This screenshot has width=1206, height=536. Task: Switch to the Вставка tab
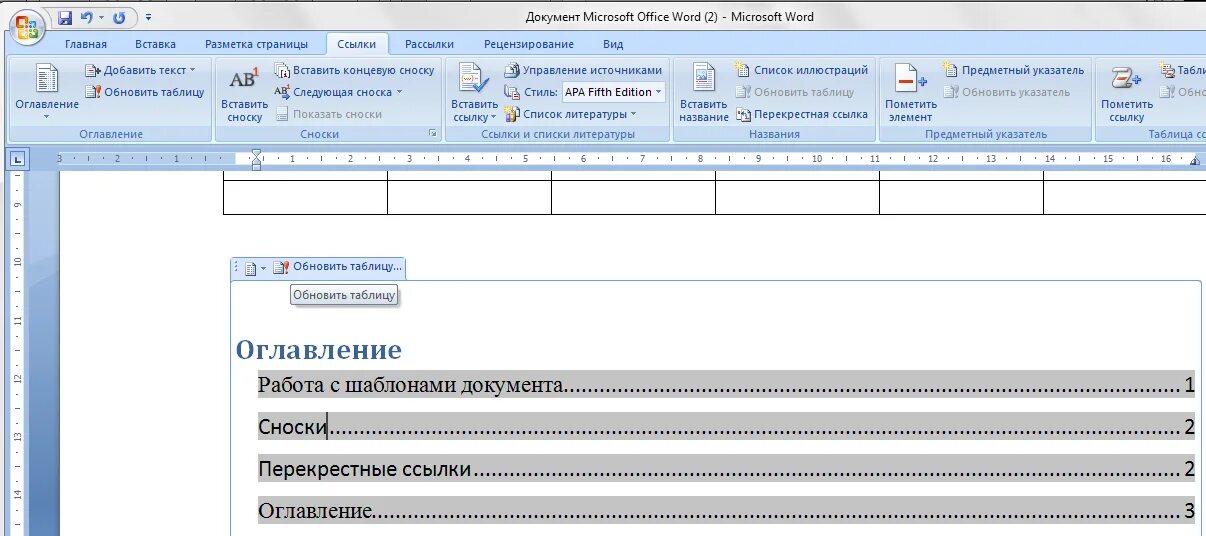(x=155, y=44)
